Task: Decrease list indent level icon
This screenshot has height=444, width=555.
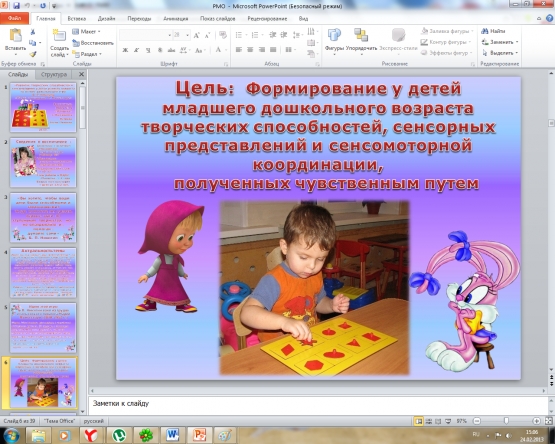Action: click(x=273, y=35)
